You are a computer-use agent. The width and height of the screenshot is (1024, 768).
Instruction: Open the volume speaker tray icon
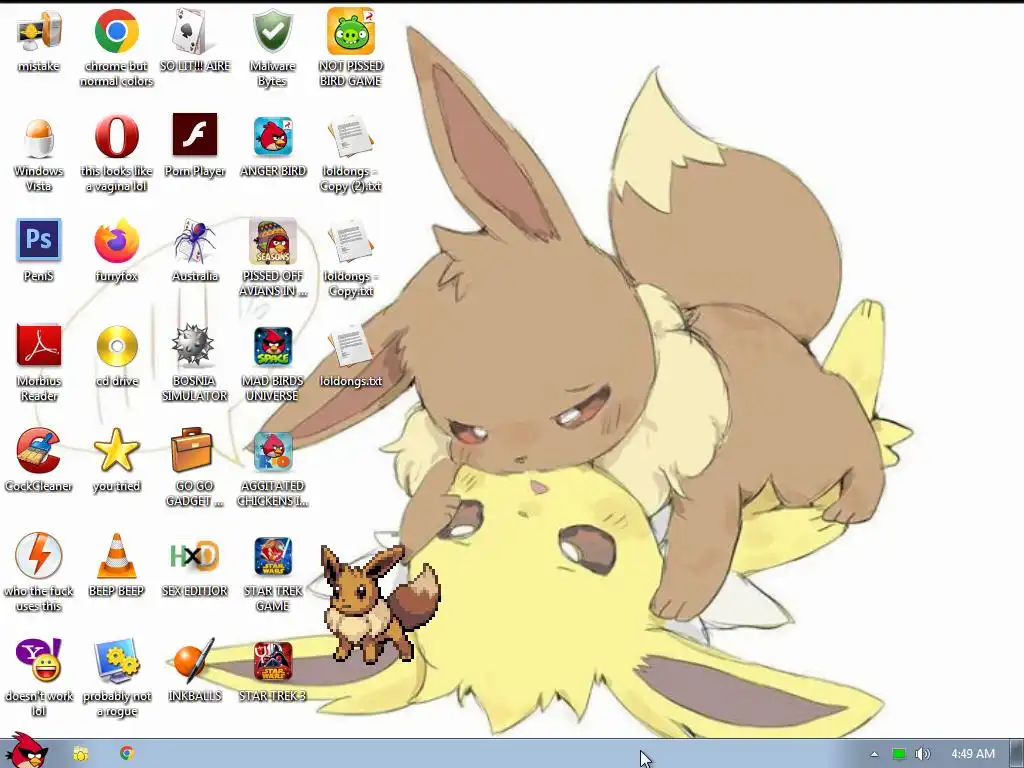coord(922,754)
